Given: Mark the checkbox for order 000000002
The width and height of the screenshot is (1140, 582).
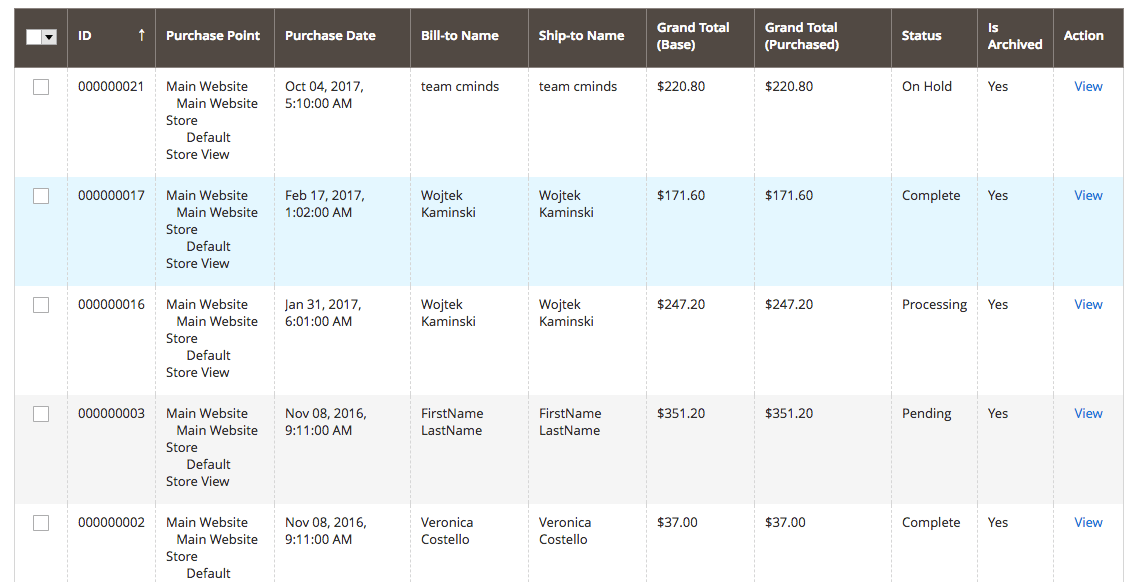Looking at the screenshot, I should 41,523.
